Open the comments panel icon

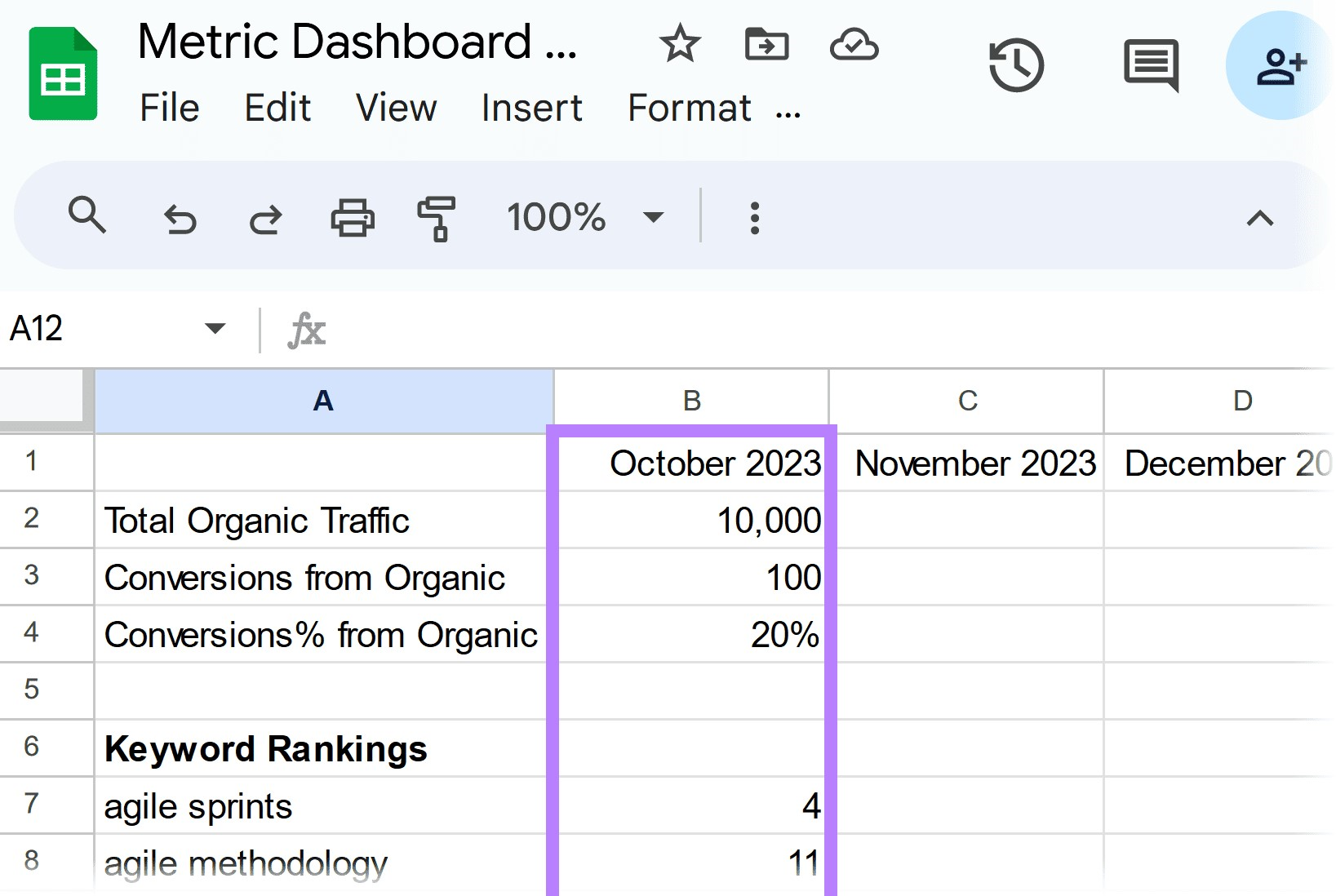click(x=1151, y=64)
